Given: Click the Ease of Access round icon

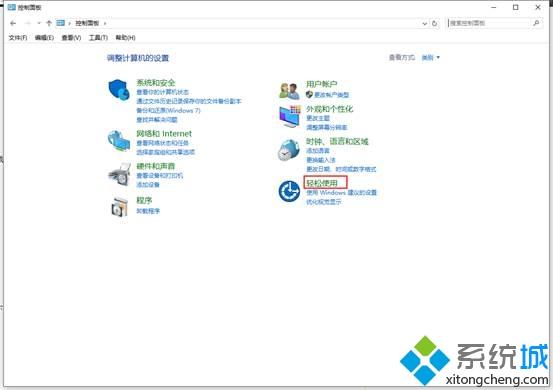Looking at the screenshot, I should click(x=289, y=191).
